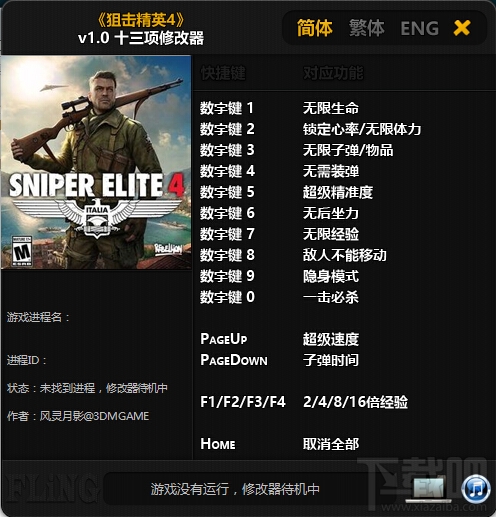496x517 pixels.
Task: Click the 取消全部 Home entry
Action: pyautogui.click(x=331, y=444)
